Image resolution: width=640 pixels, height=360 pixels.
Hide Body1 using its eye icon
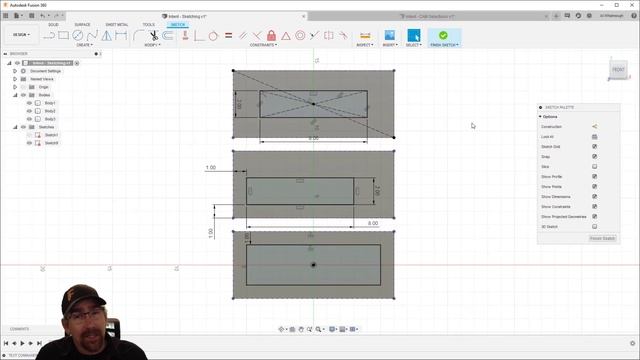pos(29,103)
